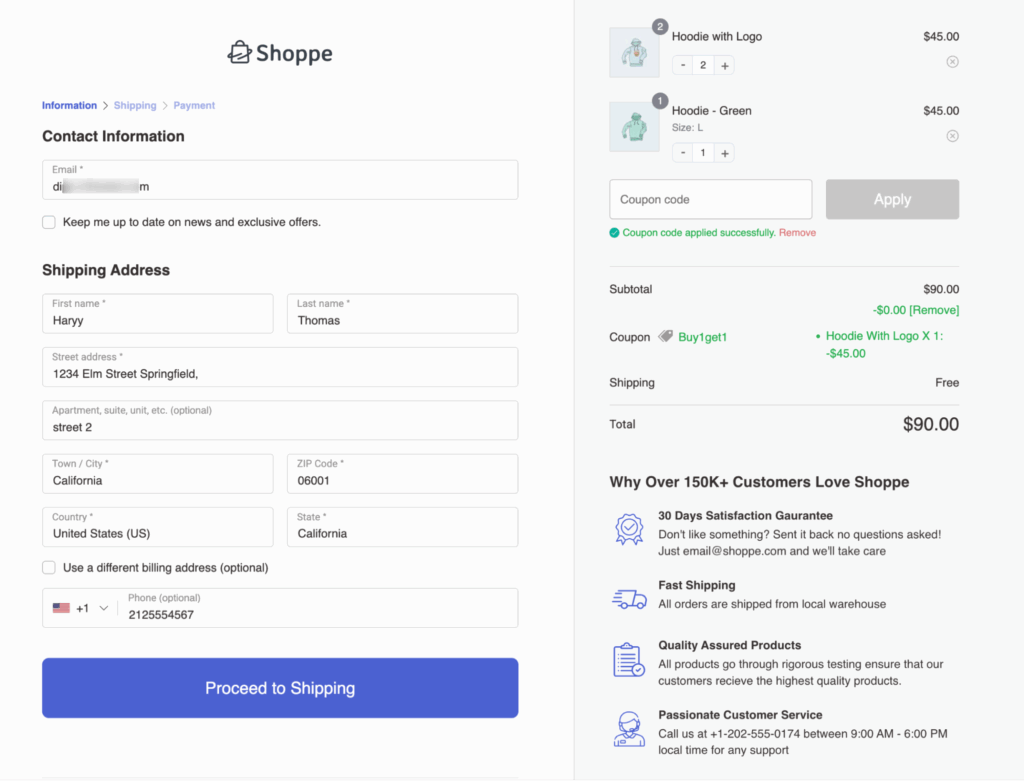Click inside the Coupon code field
The image size is (1024, 781).
click(710, 199)
